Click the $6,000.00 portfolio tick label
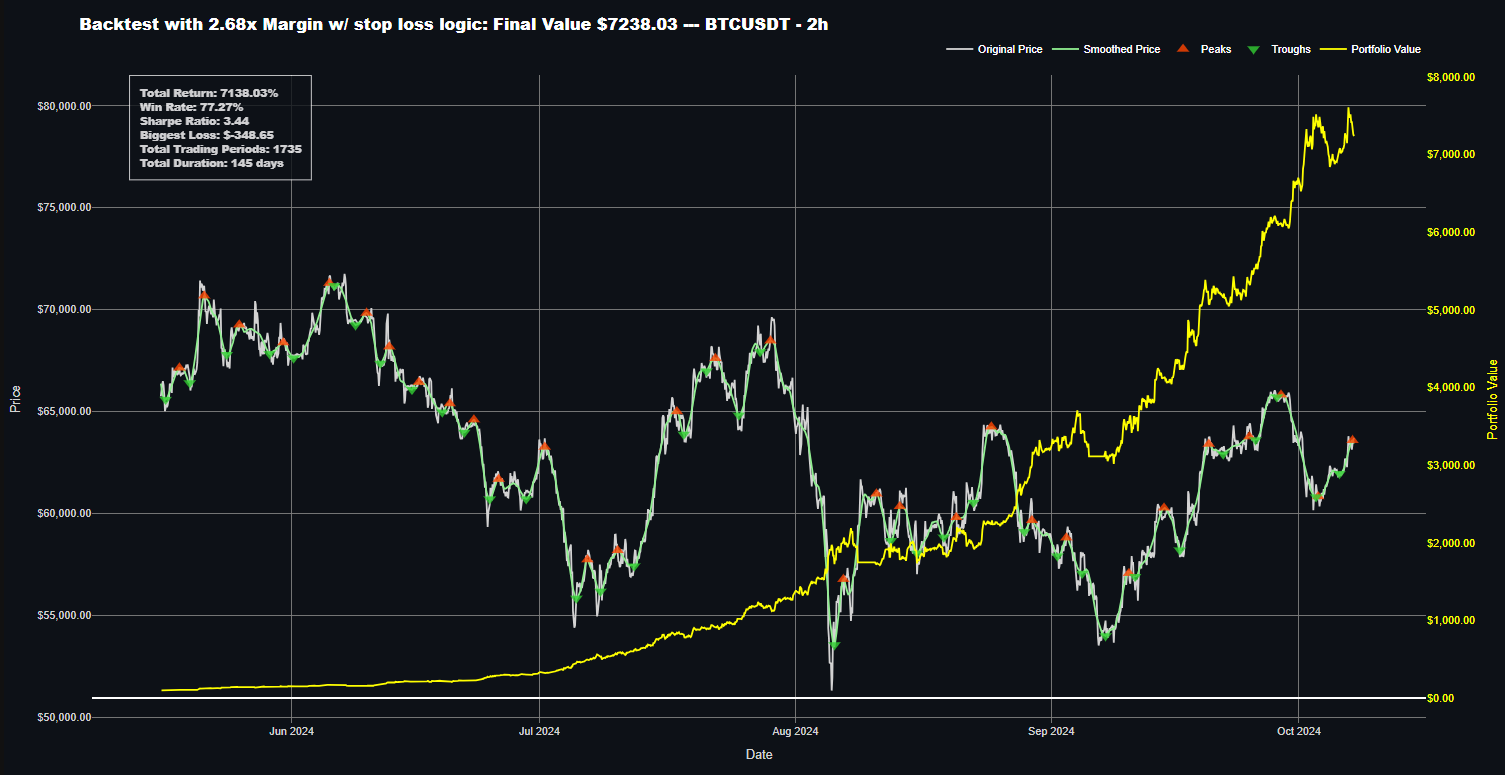The height and width of the screenshot is (775, 1505). click(1450, 233)
